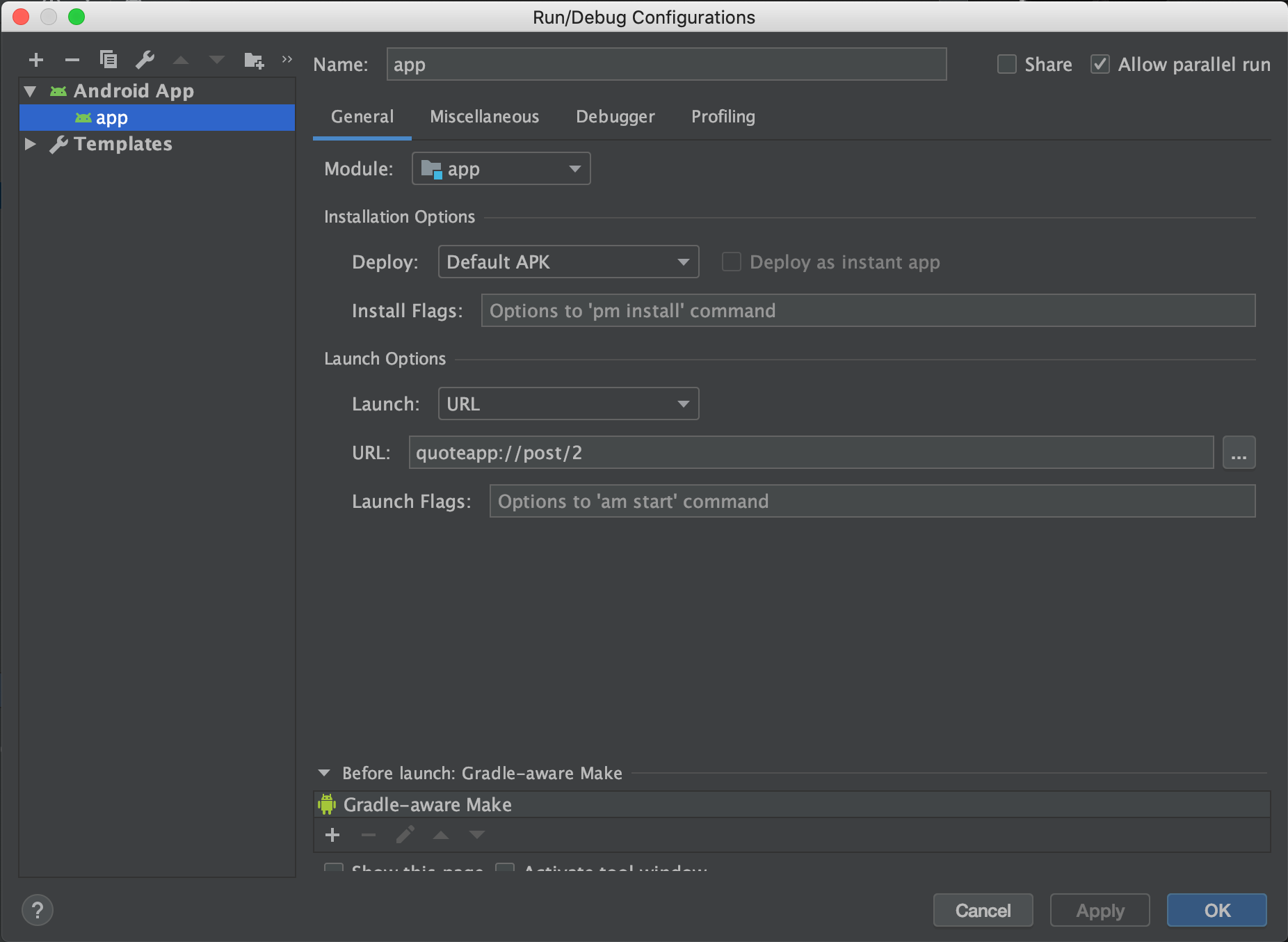Add a new run configuration

[36, 60]
